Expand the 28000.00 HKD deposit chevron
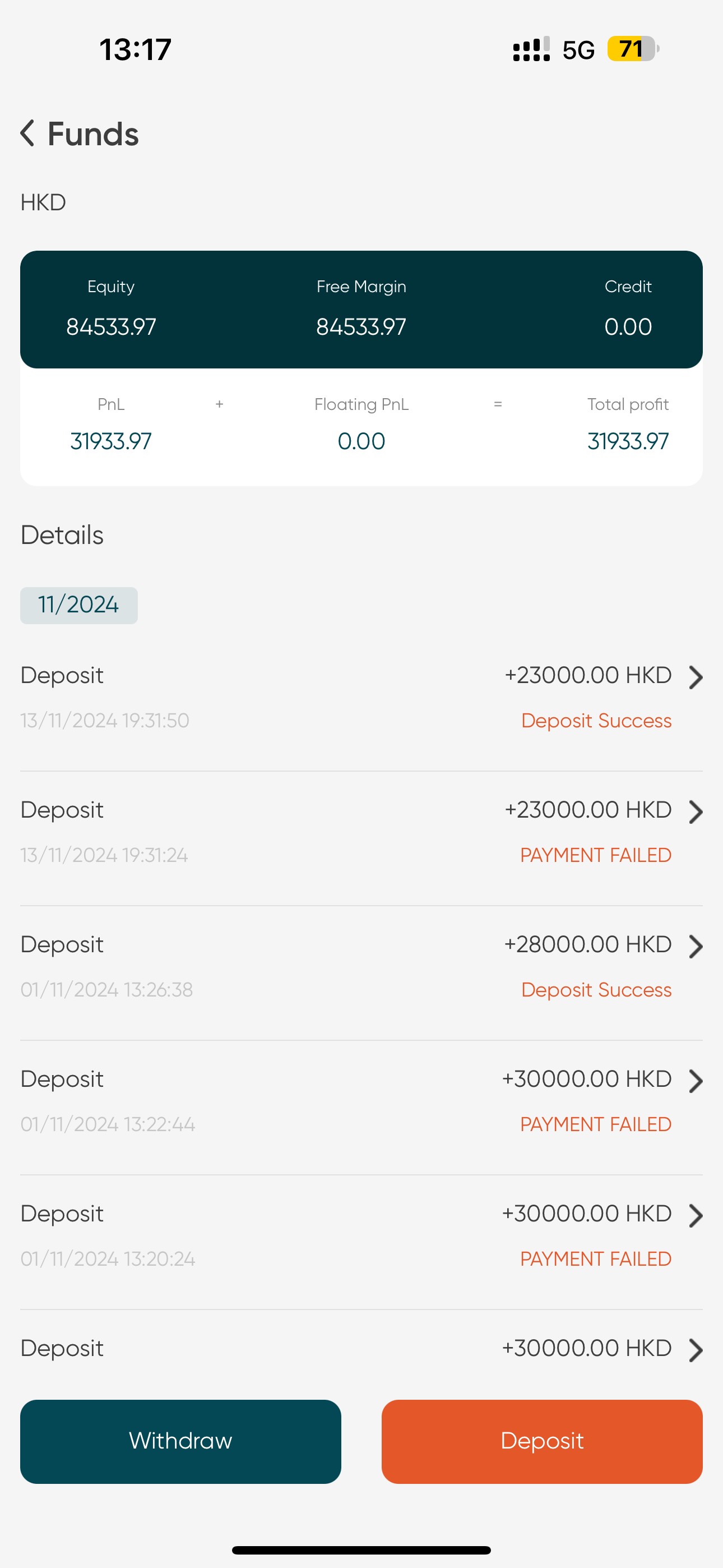The width and height of the screenshot is (723, 1568). 696,946
